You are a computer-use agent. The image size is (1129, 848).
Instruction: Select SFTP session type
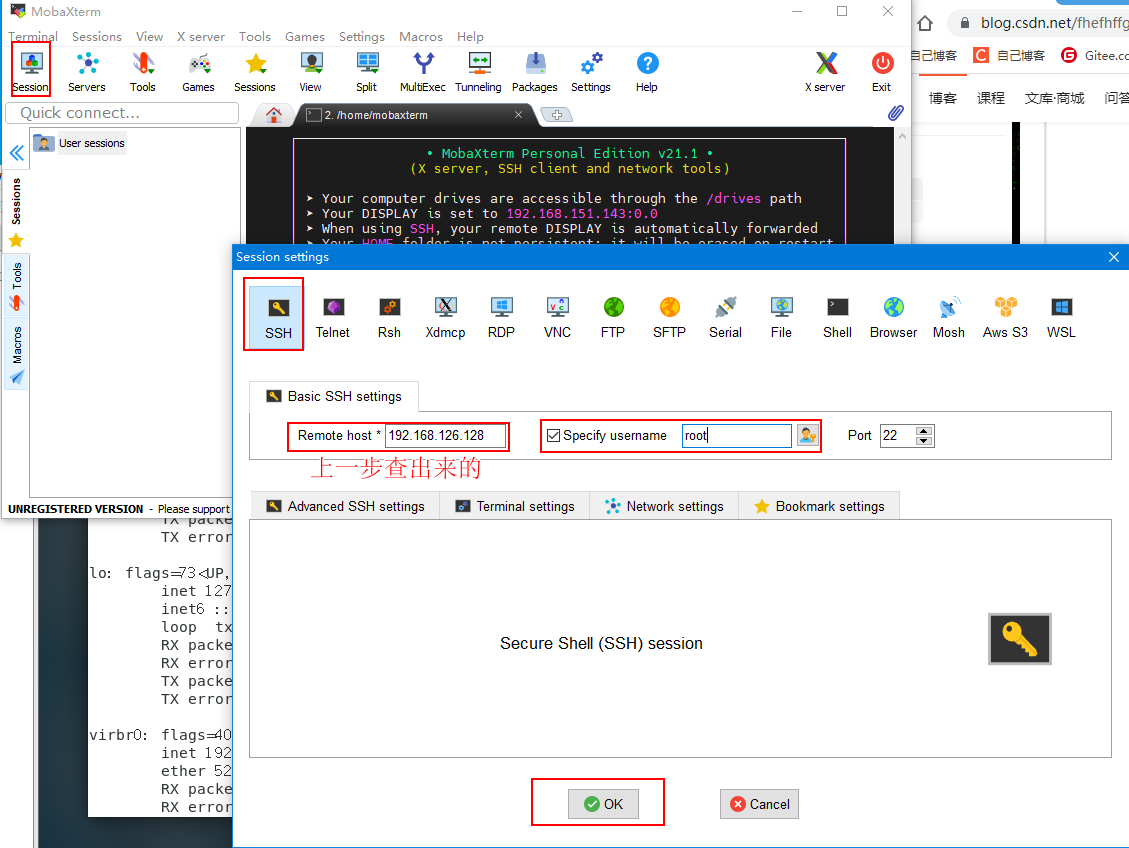point(670,317)
